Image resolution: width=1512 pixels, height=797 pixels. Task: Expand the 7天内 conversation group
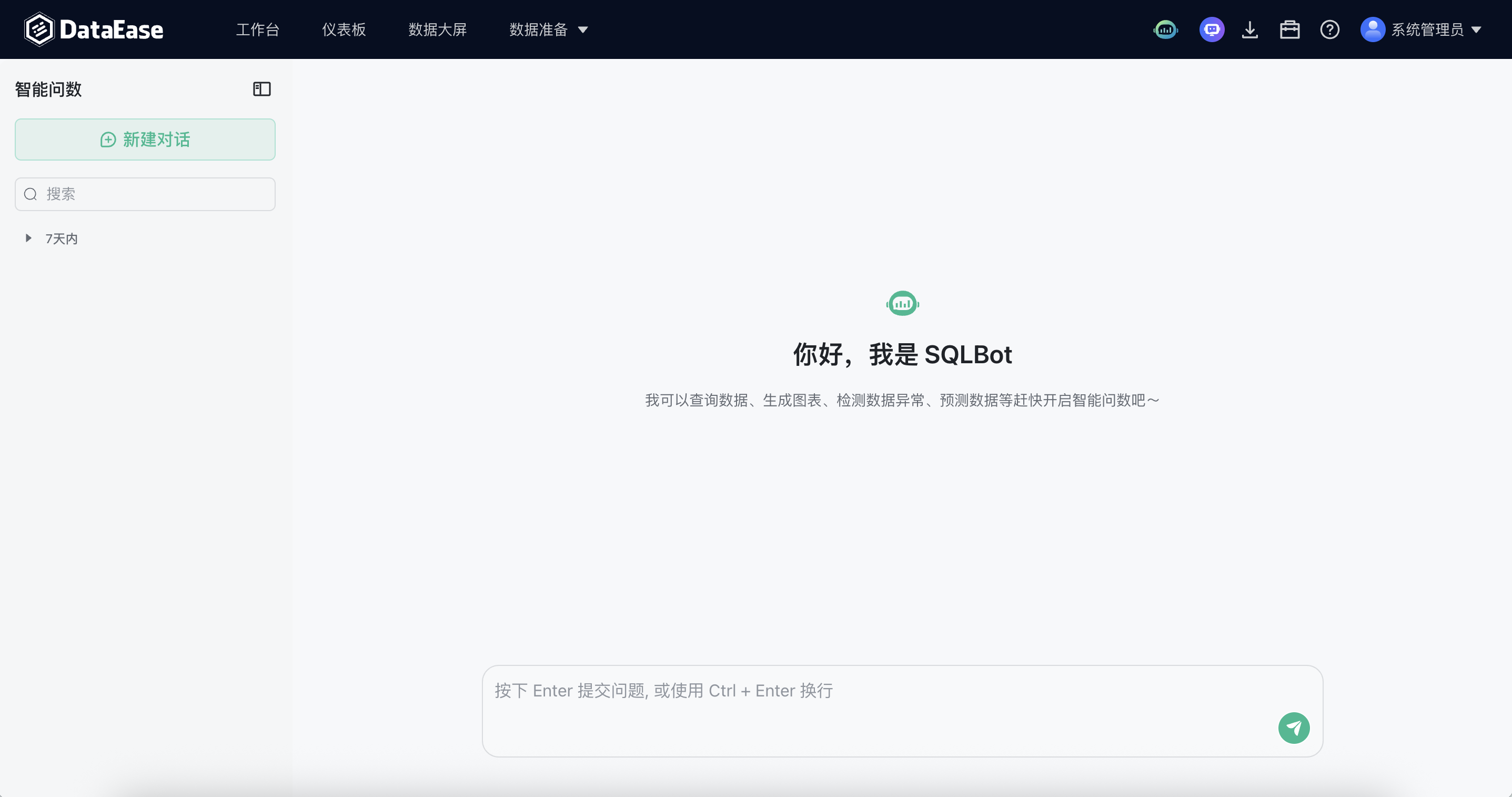pyautogui.click(x=28, y=238)
